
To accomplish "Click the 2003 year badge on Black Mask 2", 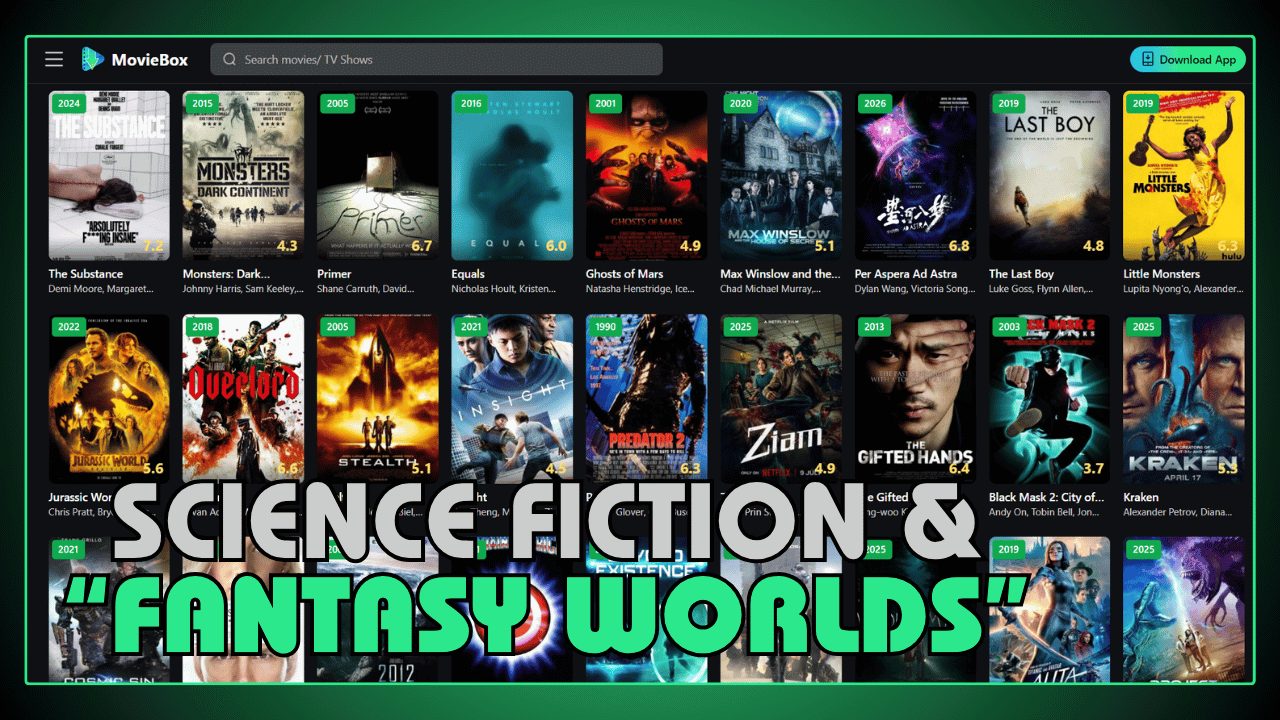I will [x=1010, y=327].
